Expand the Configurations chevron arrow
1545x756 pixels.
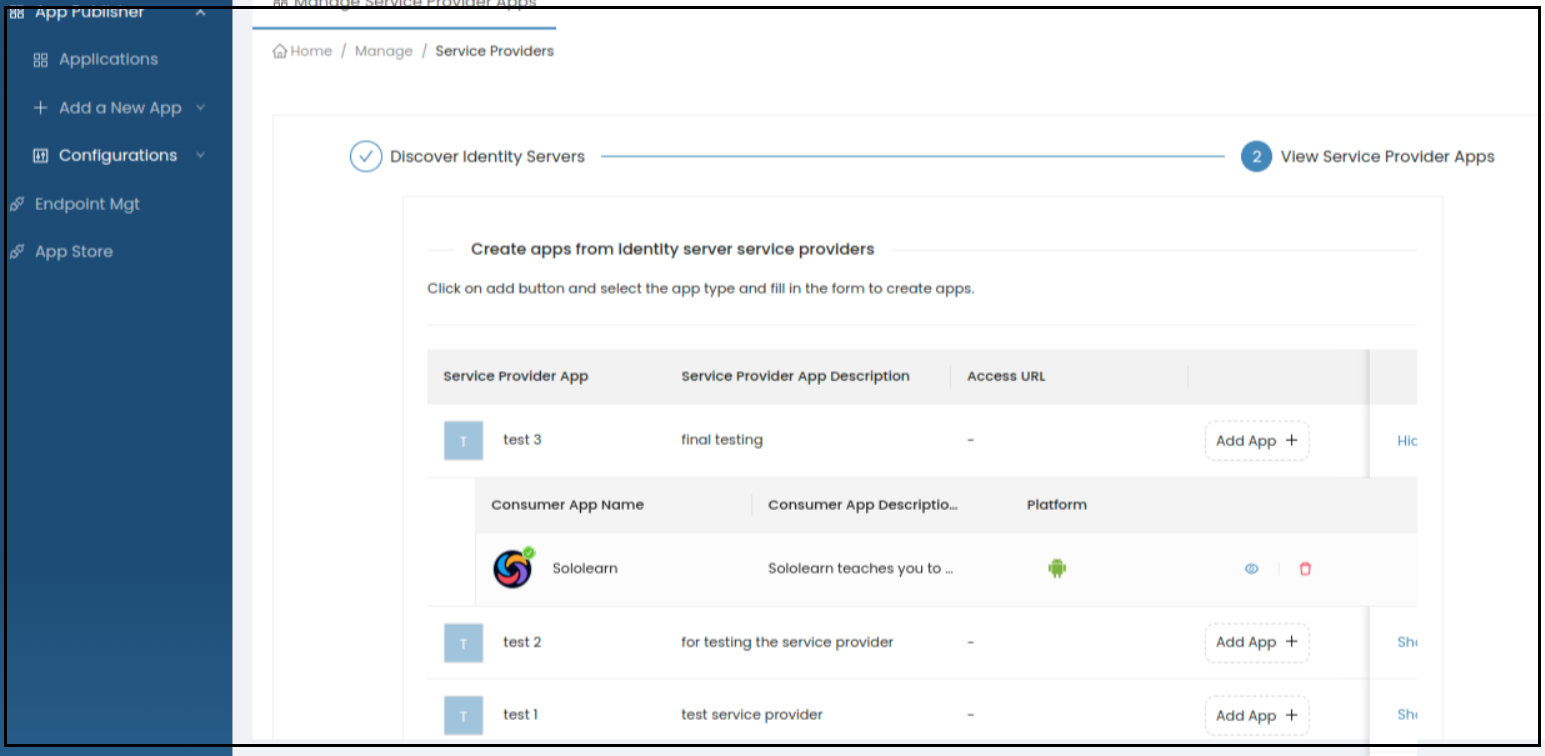(x=200, y=156)
